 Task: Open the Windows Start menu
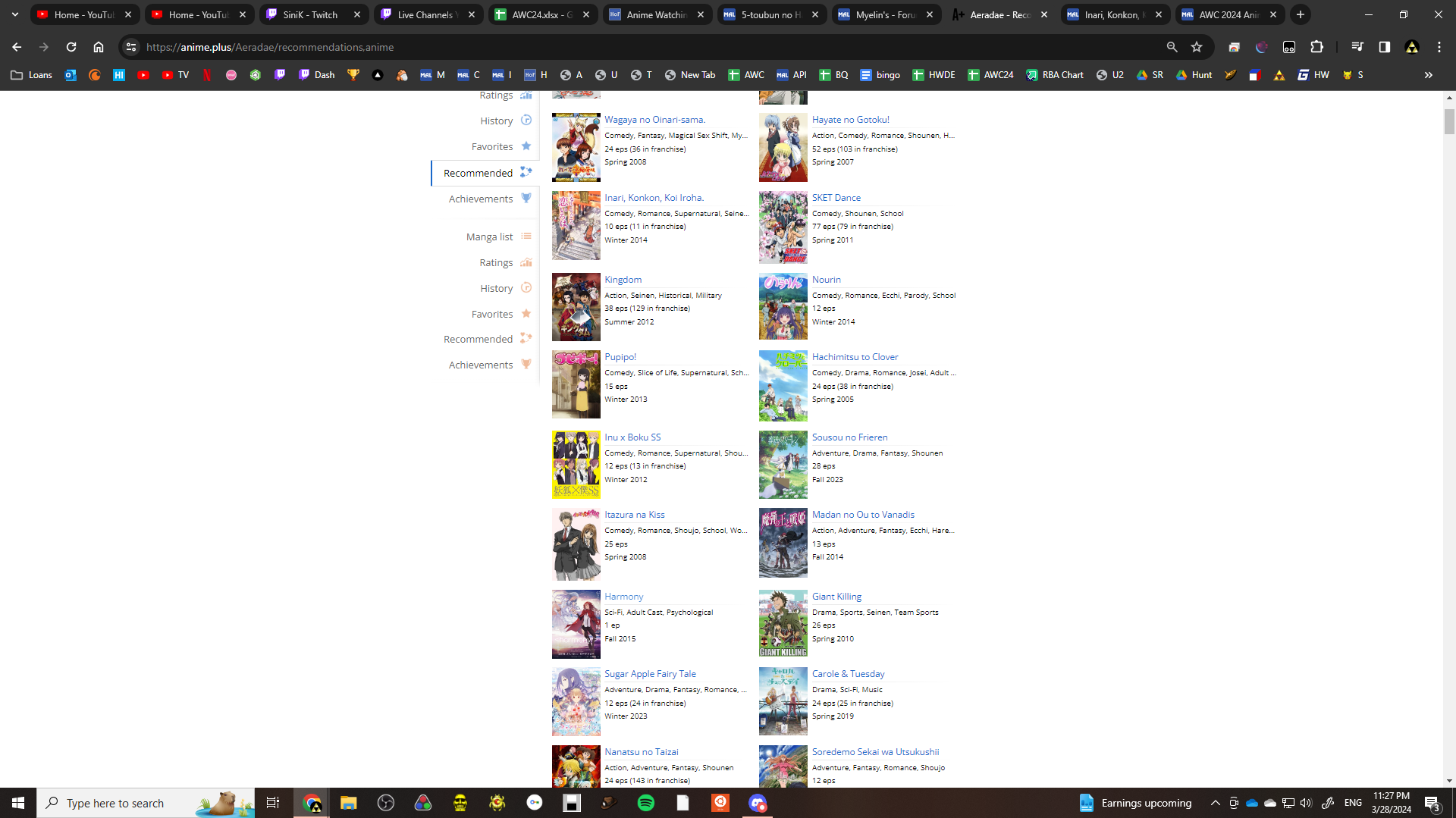point(18,803)
